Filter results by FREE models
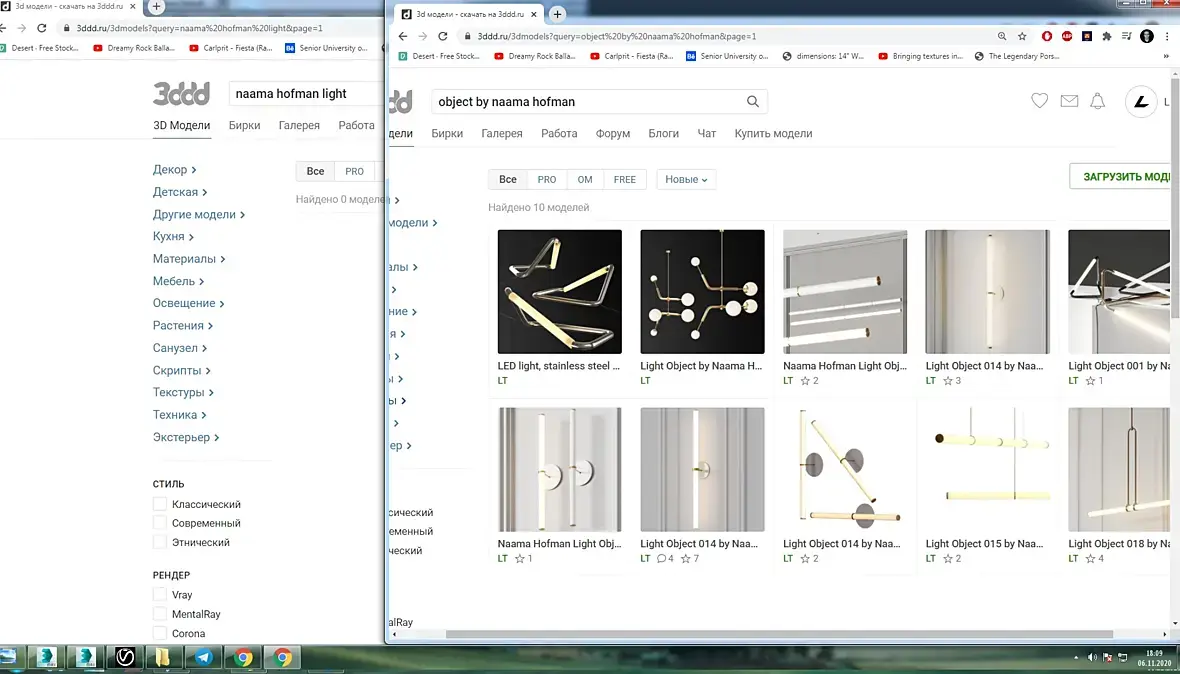 (x=625, y=179)
